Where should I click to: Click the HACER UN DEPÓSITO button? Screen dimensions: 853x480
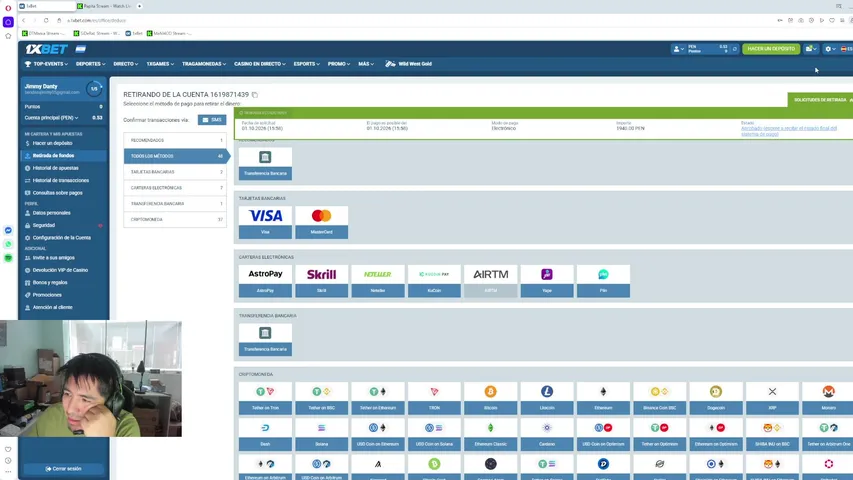pyautogui.click(x=771, y=49)
